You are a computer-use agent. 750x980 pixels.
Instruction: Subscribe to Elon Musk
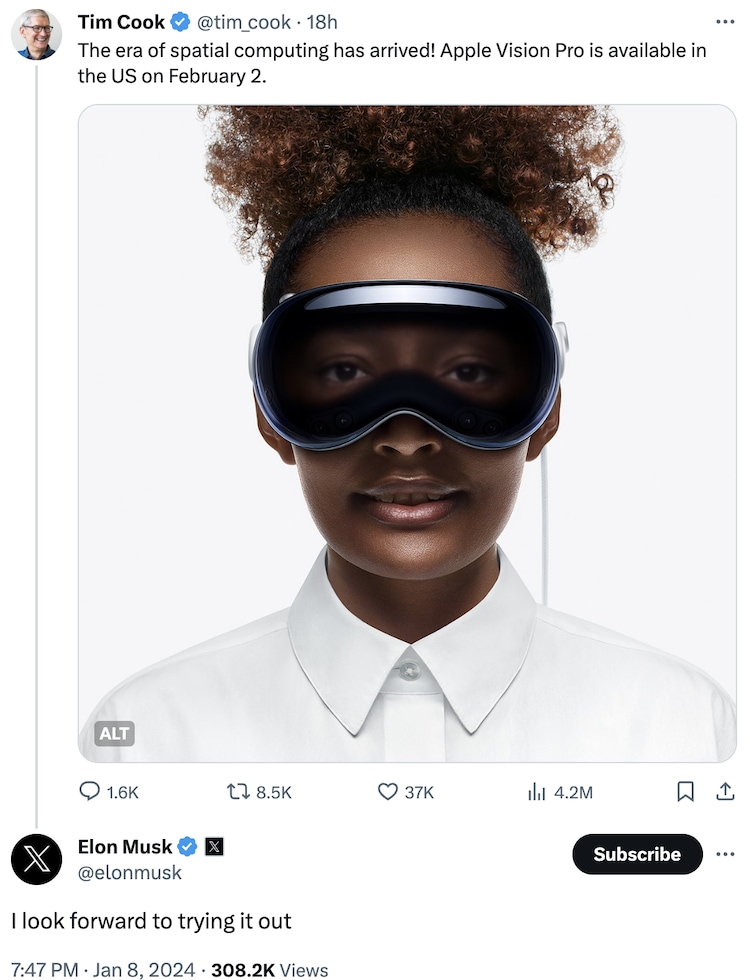636,854
